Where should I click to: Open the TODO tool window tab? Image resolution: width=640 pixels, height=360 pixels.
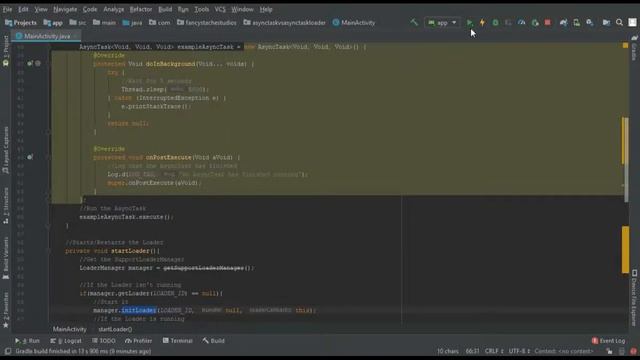tap(104, 340)
